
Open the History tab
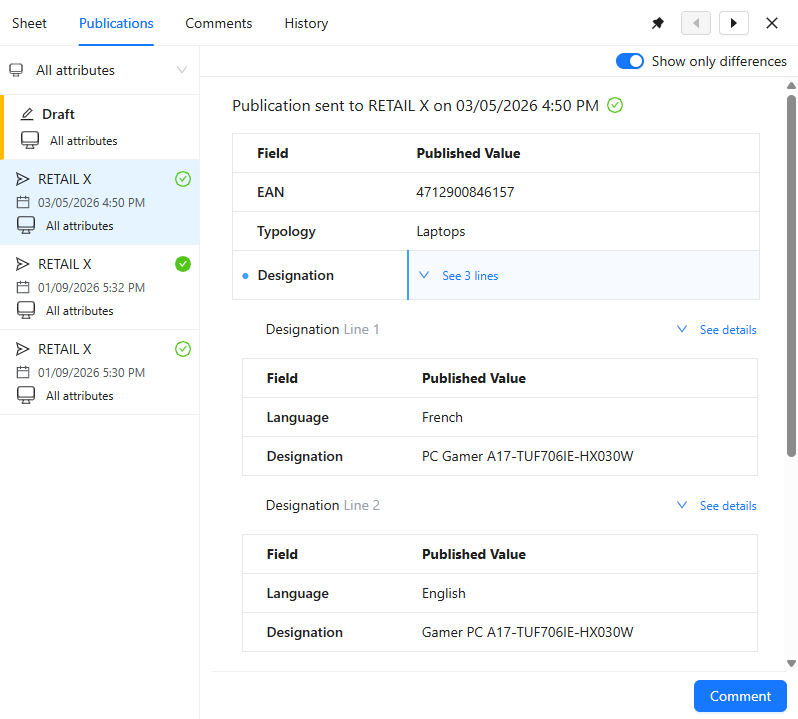[x=306, y=23]
